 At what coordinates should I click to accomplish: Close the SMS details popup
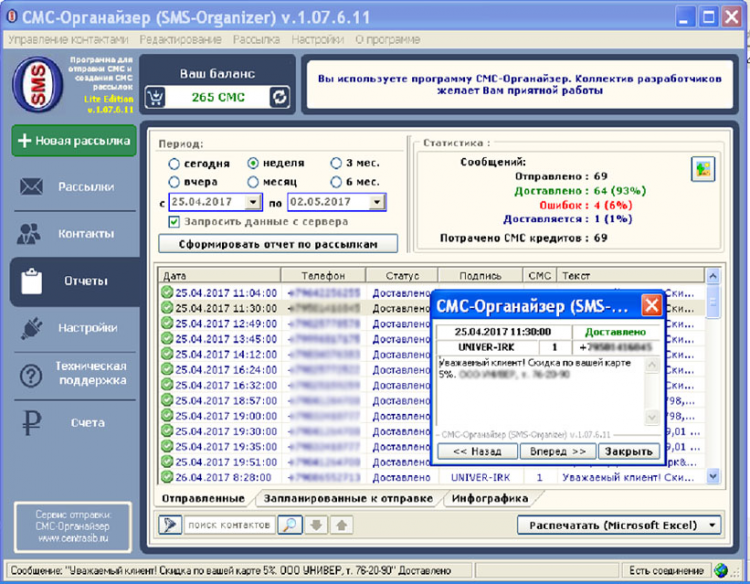651,305
